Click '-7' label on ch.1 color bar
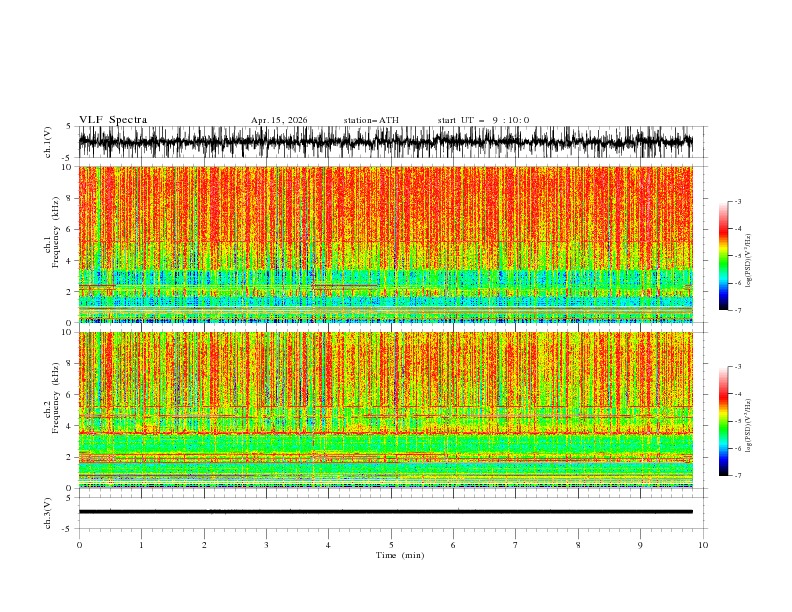The width and height of the screenshot is (792, 612). (737, 310)
